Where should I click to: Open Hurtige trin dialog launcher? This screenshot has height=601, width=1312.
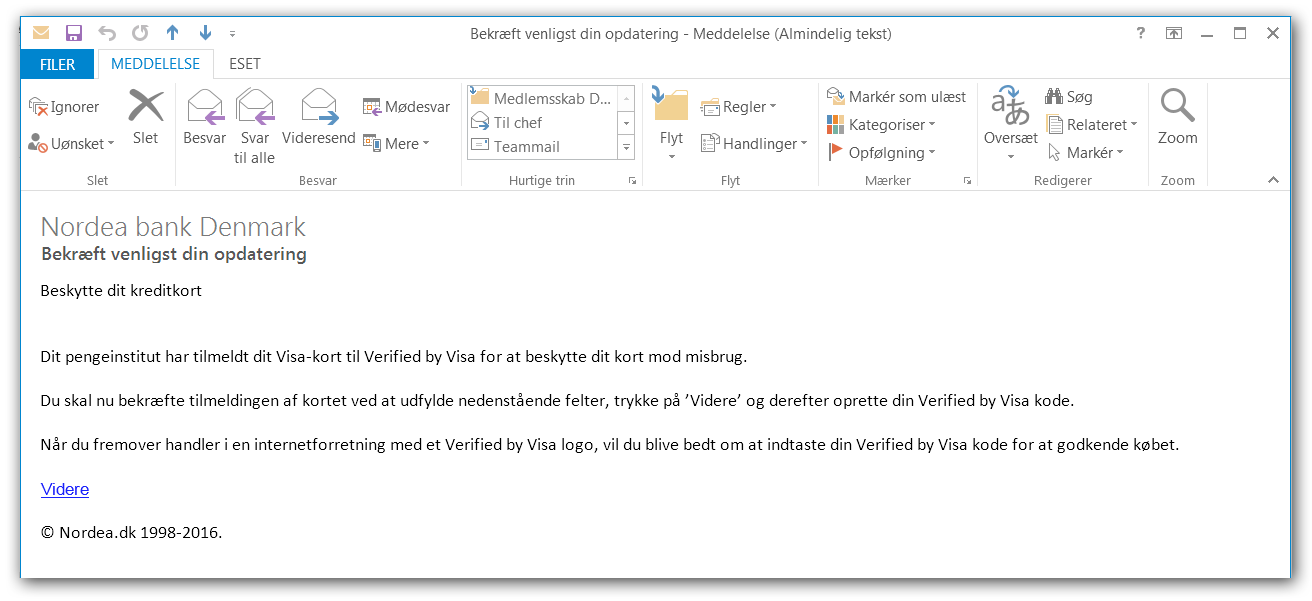pos(632,181)
